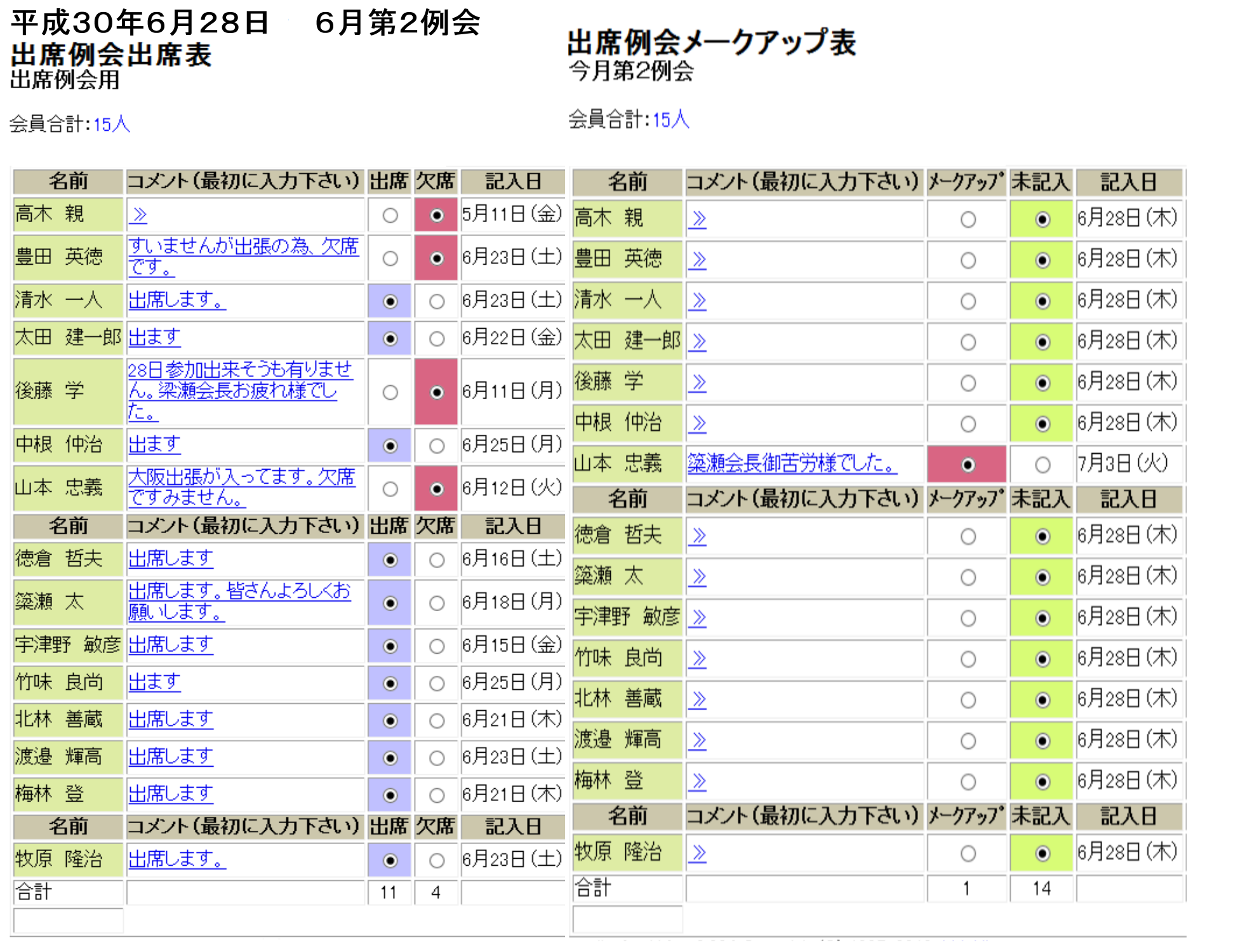Click attendance total value 11
The width and height of the screenshot is (1238, 952).
pyautogui.click(x=389, y=892)
